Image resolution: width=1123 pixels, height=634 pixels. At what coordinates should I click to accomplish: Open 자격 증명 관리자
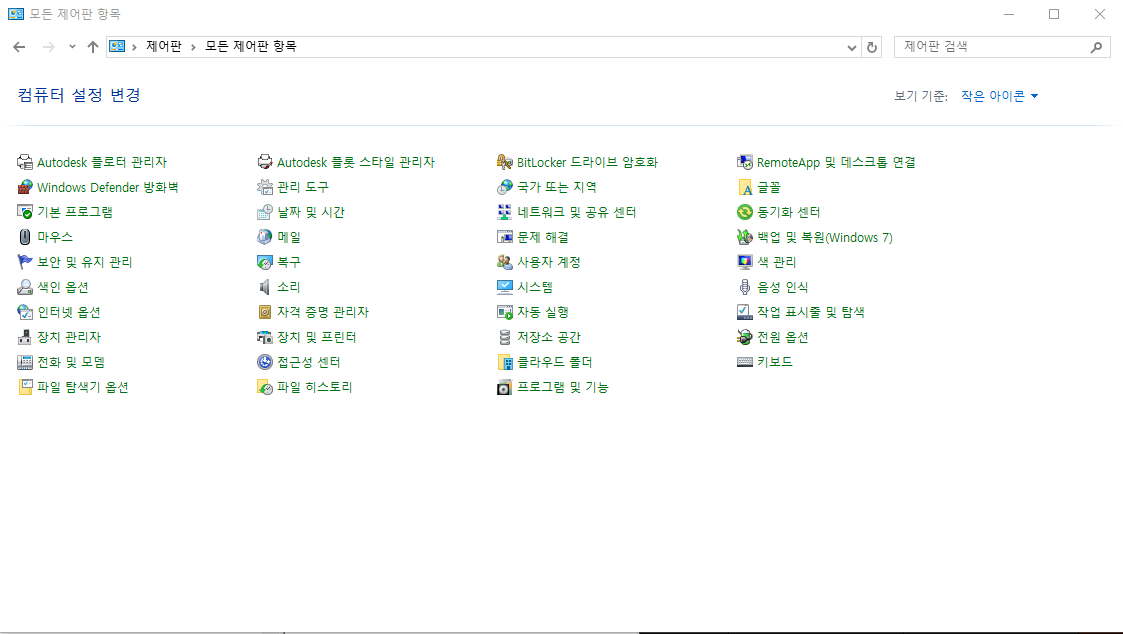point(322,311)
